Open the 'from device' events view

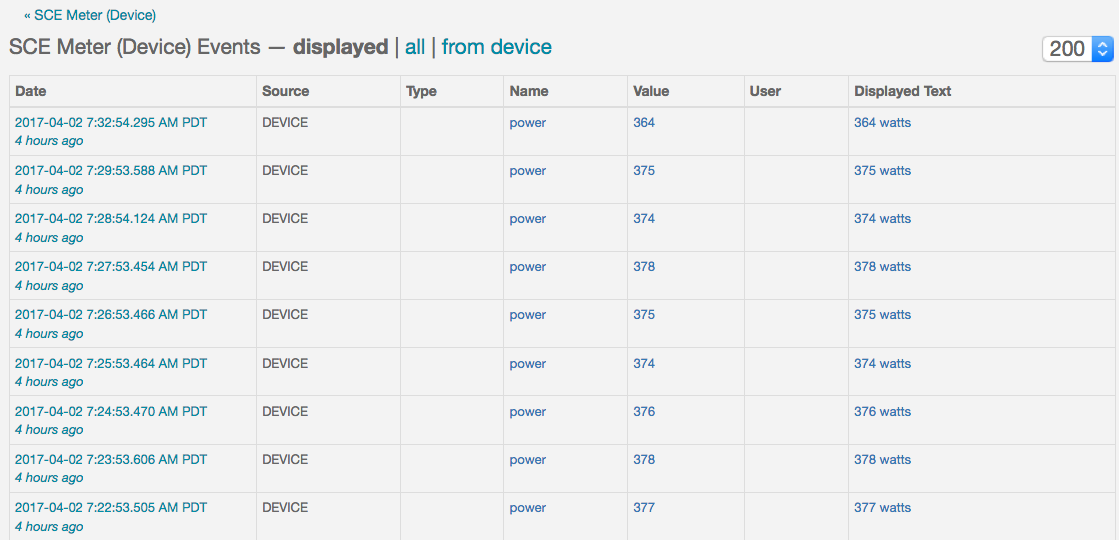tap(497, 47)
